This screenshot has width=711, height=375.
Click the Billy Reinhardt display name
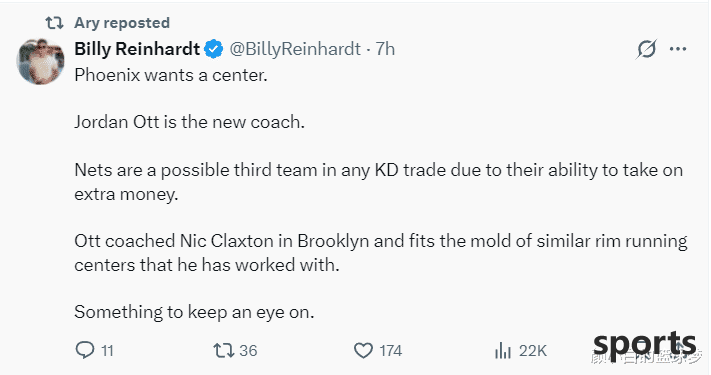tap(137, 49)
